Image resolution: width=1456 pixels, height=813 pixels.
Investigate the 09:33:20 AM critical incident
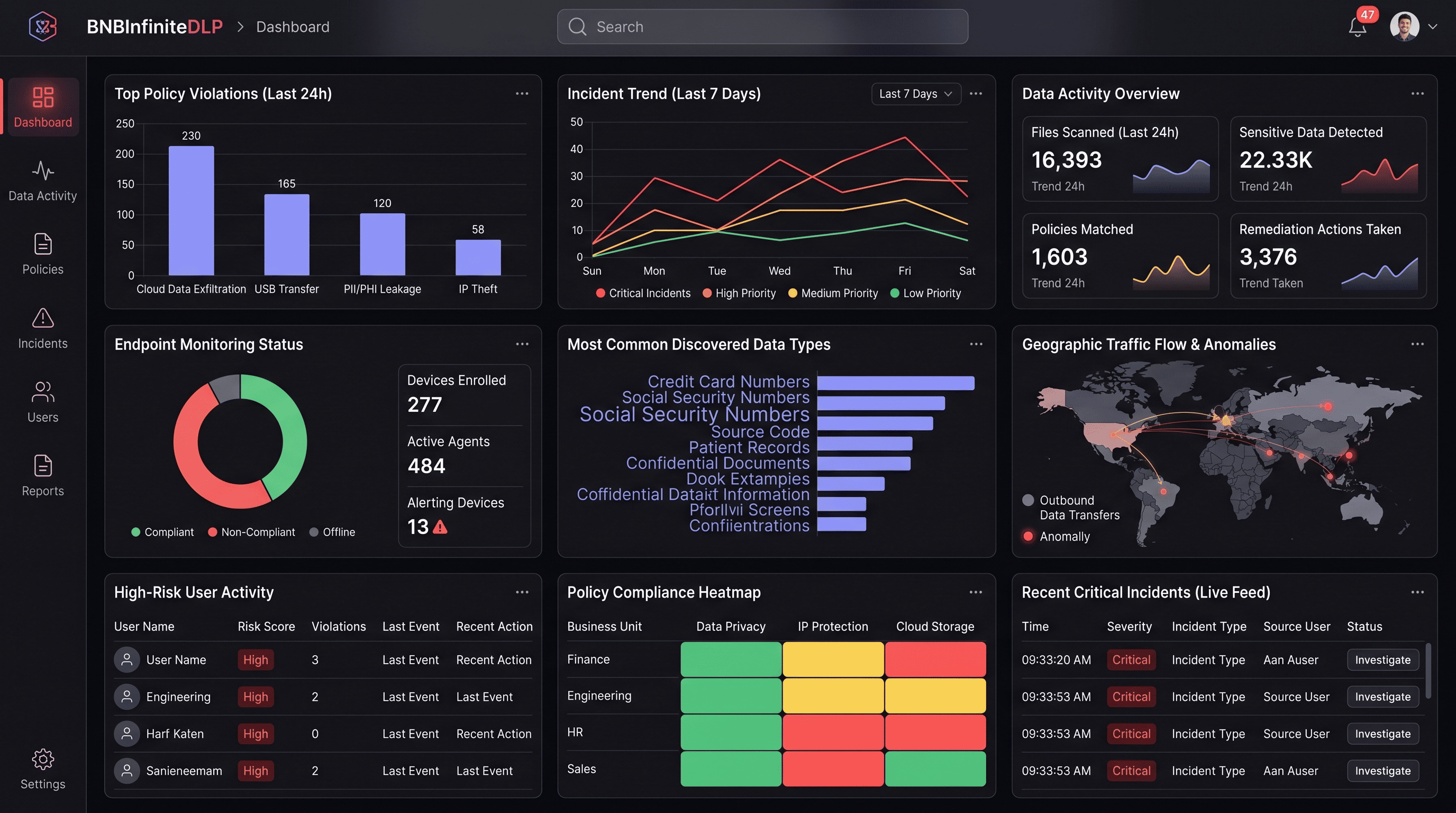(1382, 660)
